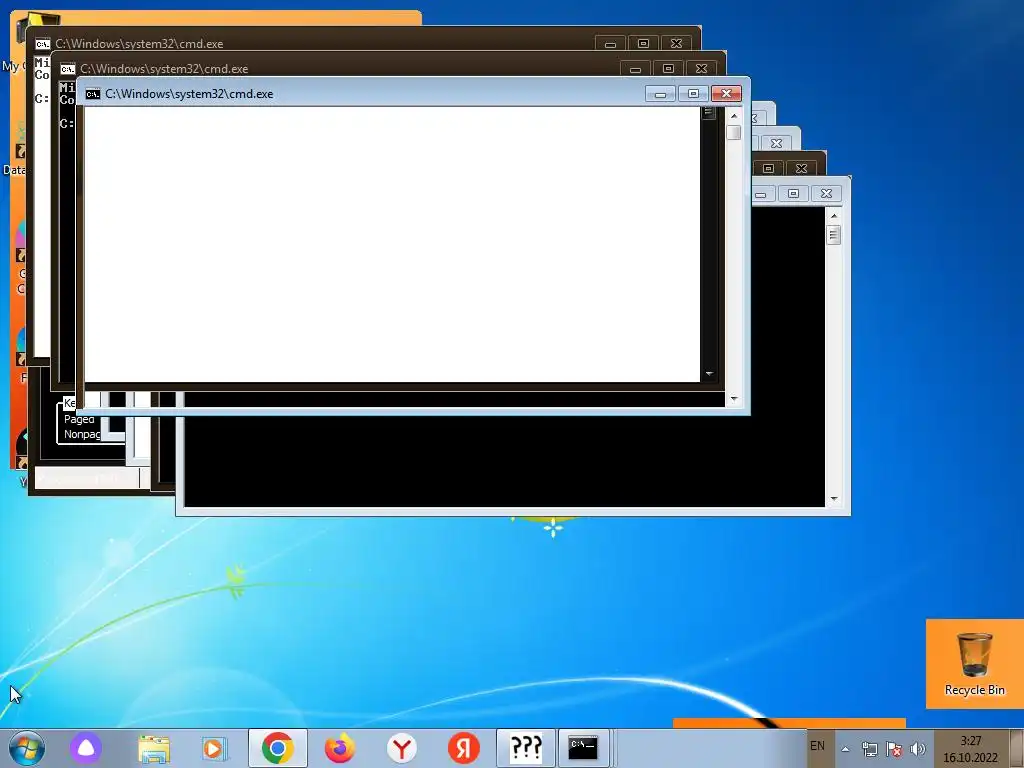Screen dimensions: 1024x768
Task: Minimize the front cmd.exe window
Action: tap(660, 94)
